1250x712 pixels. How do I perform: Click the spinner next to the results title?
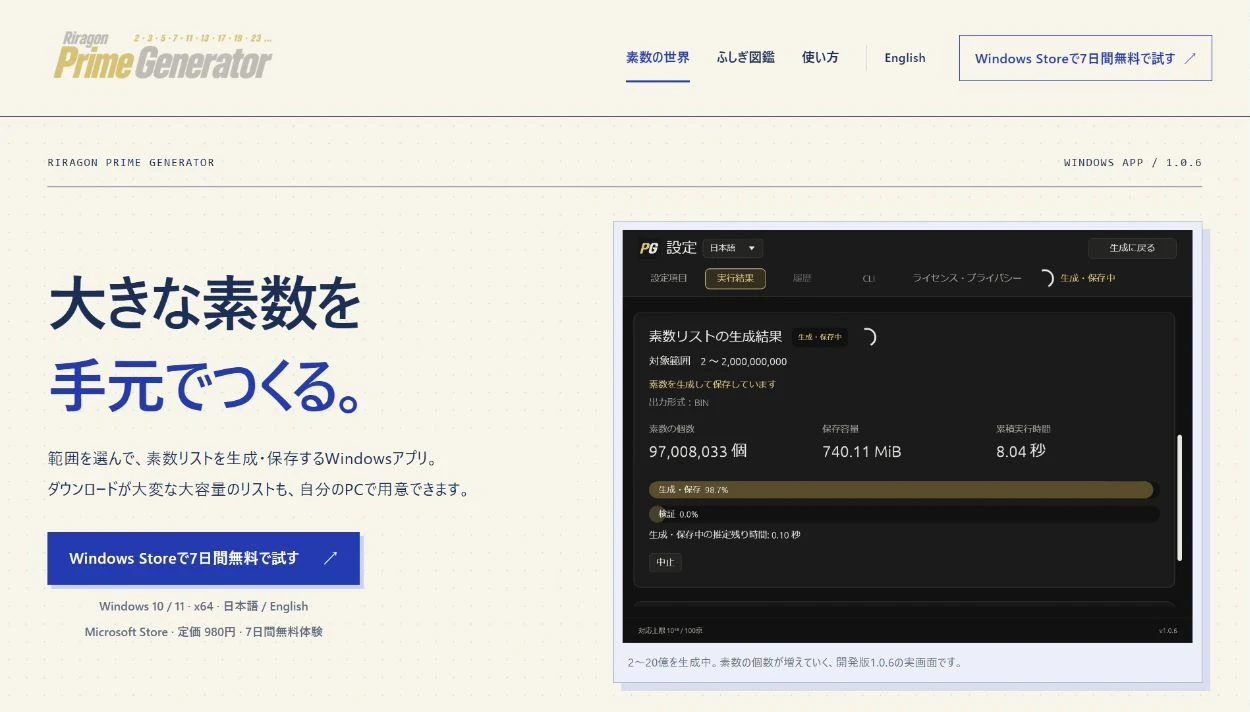[868, 337]
